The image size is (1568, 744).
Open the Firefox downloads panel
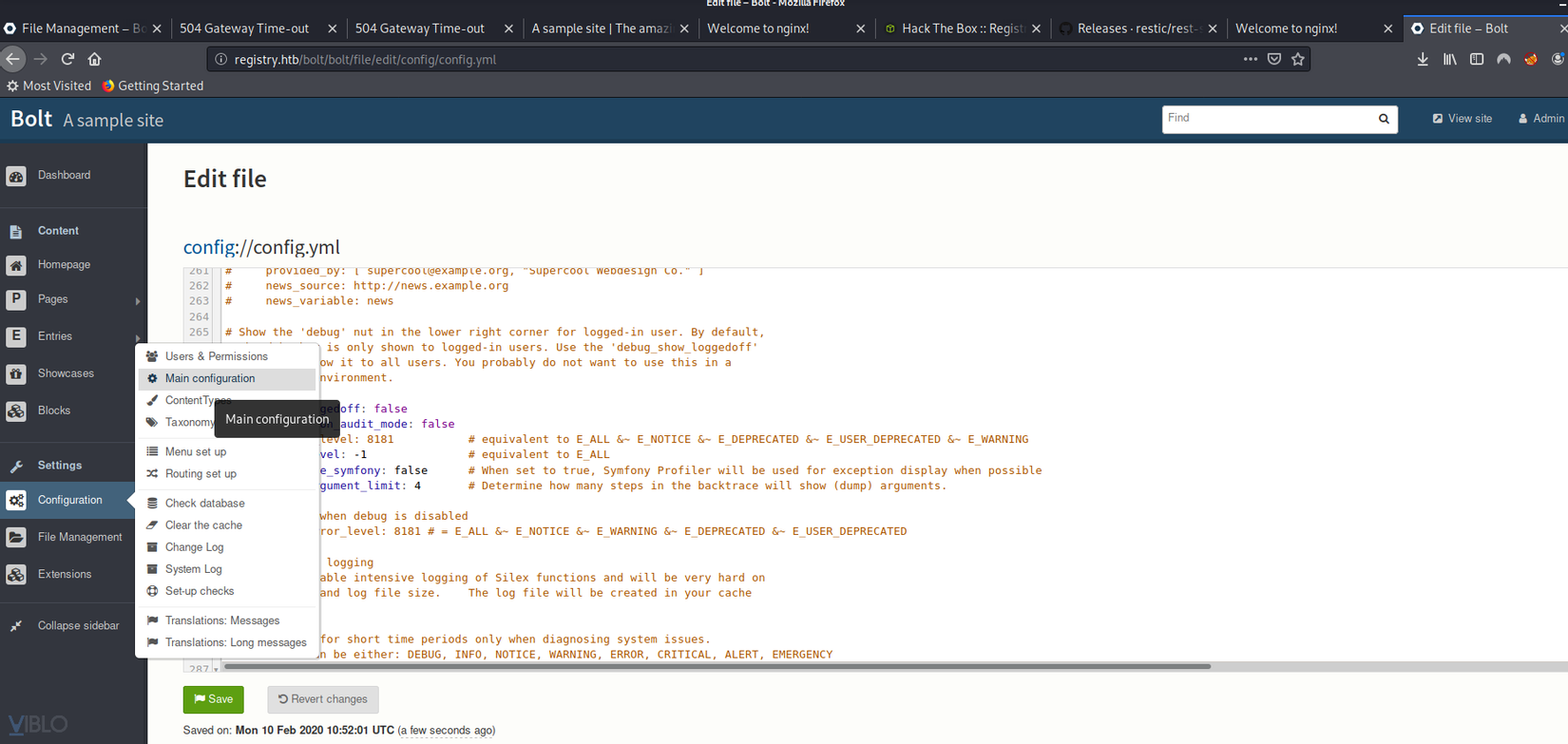pos(1423,59)
